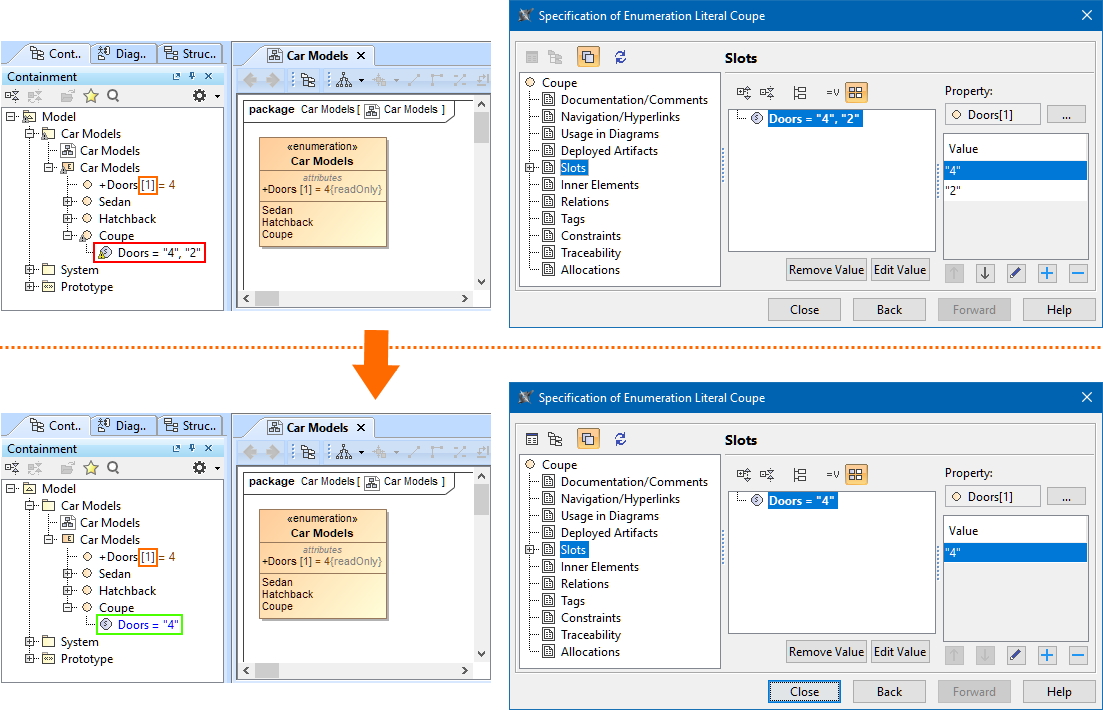
Task: Table view icon in lower specification dialog toolbar
Action: (x=532, y=439)
